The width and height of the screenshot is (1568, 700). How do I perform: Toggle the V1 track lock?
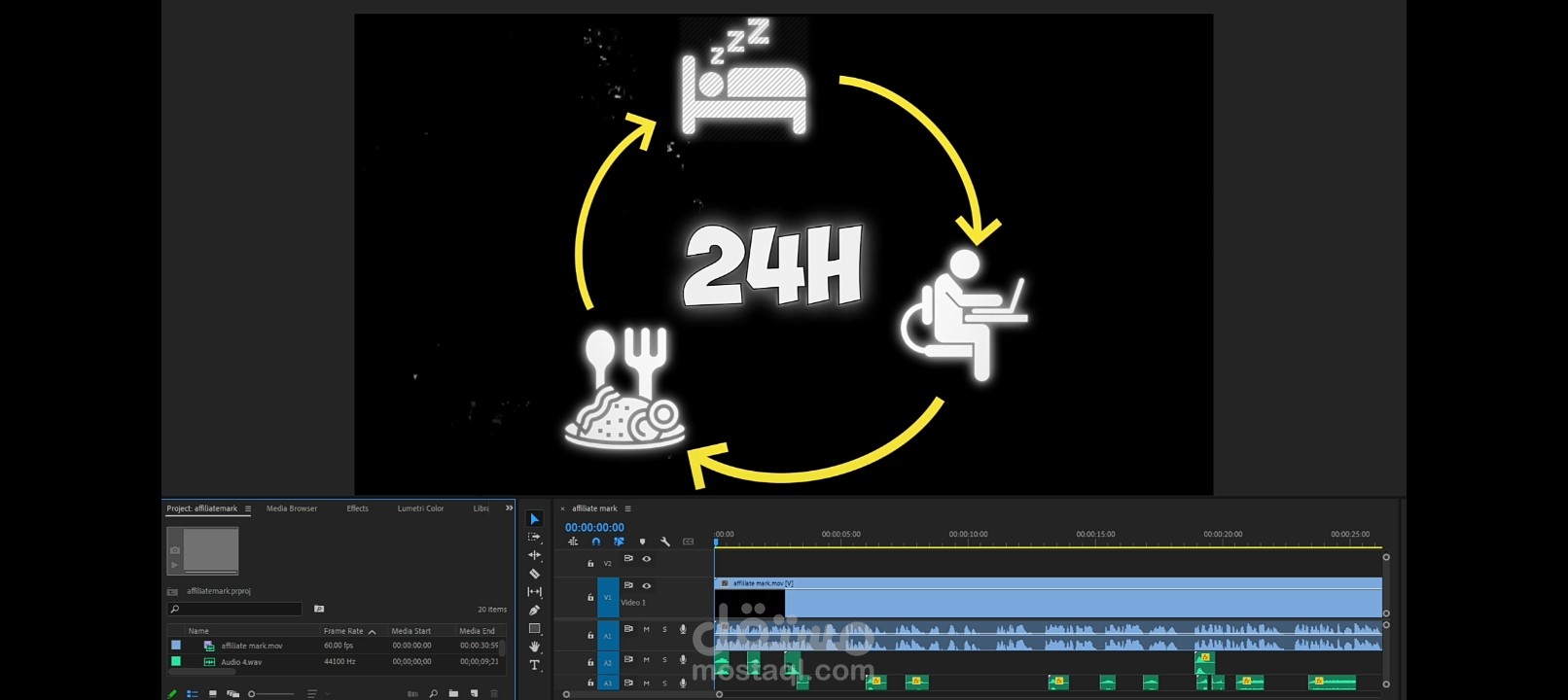click(x=590, y=598)
